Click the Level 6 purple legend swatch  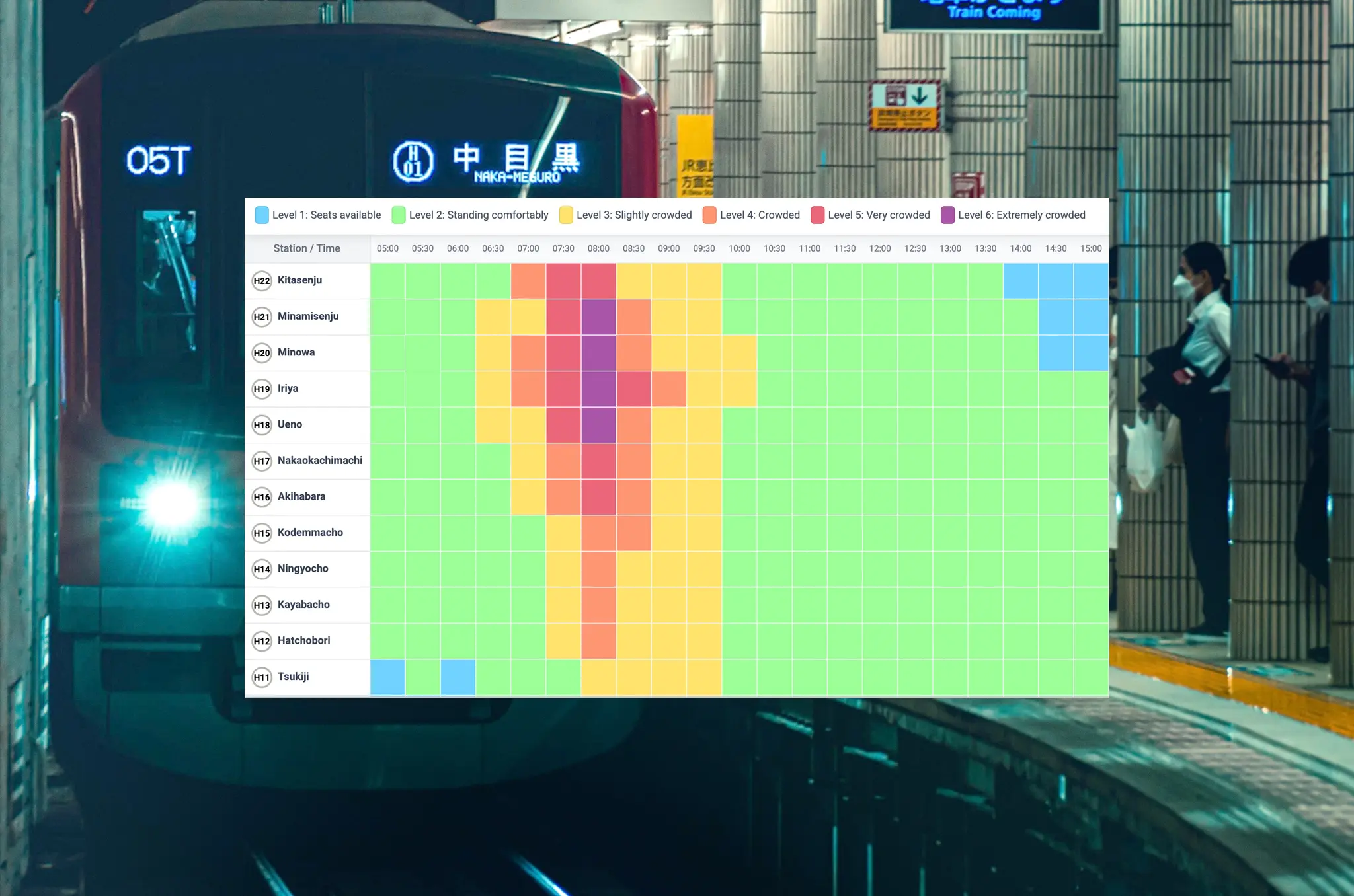pyautogui.click(x=948, y=215)
